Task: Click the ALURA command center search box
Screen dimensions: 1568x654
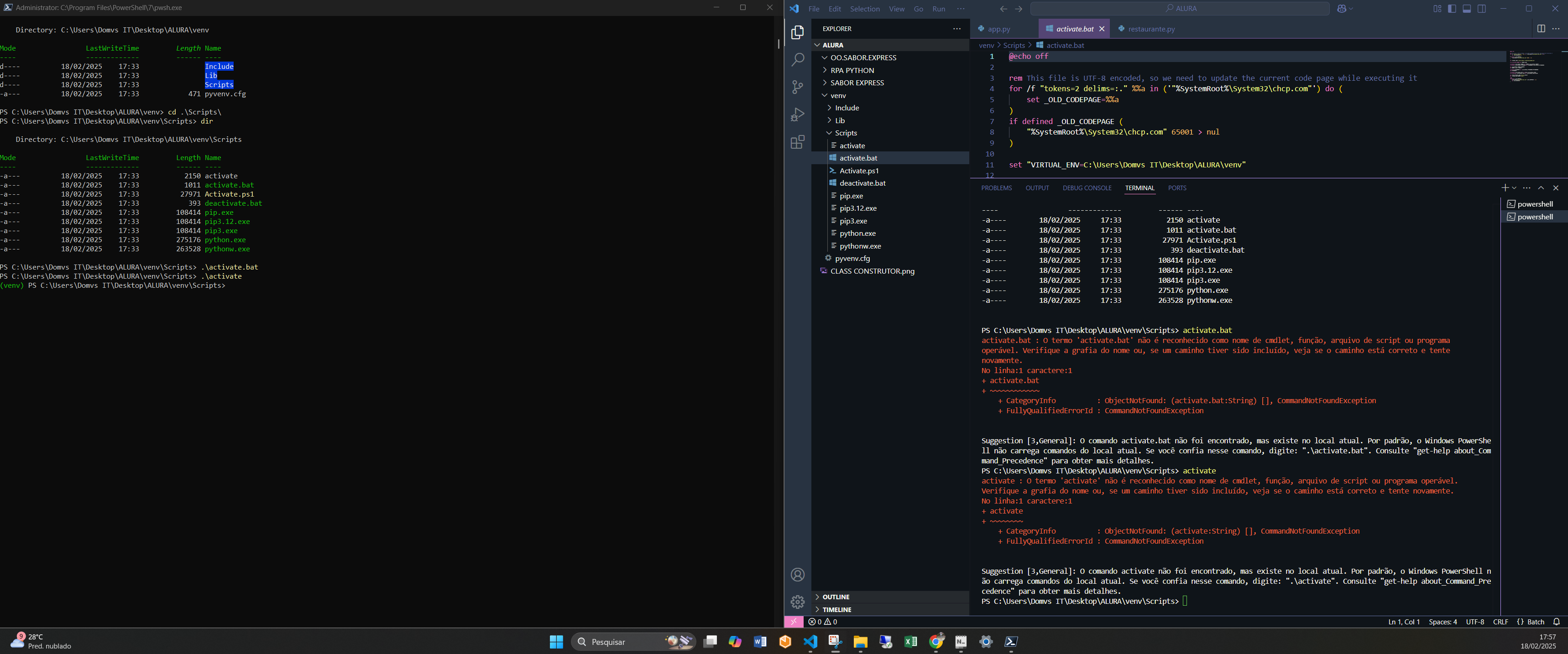Action: point(1180,9)
